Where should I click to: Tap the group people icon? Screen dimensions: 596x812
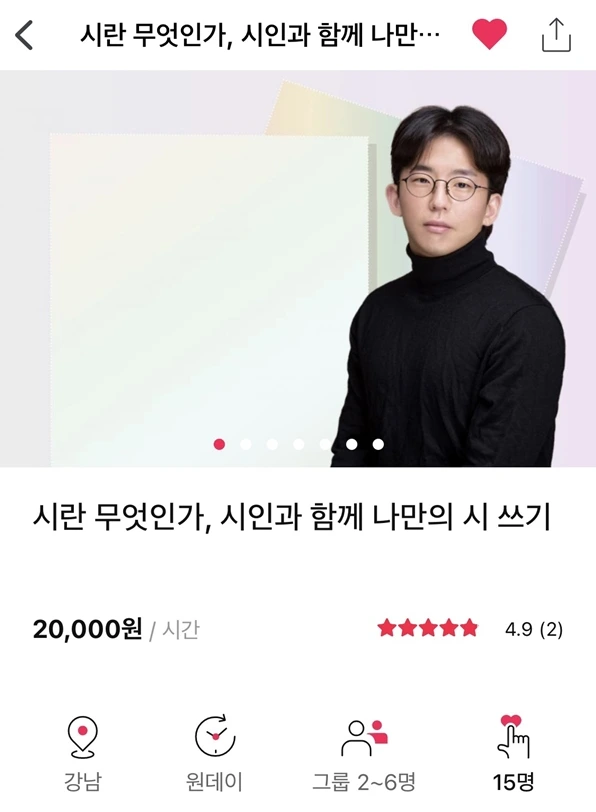click(x=365, y=737)
